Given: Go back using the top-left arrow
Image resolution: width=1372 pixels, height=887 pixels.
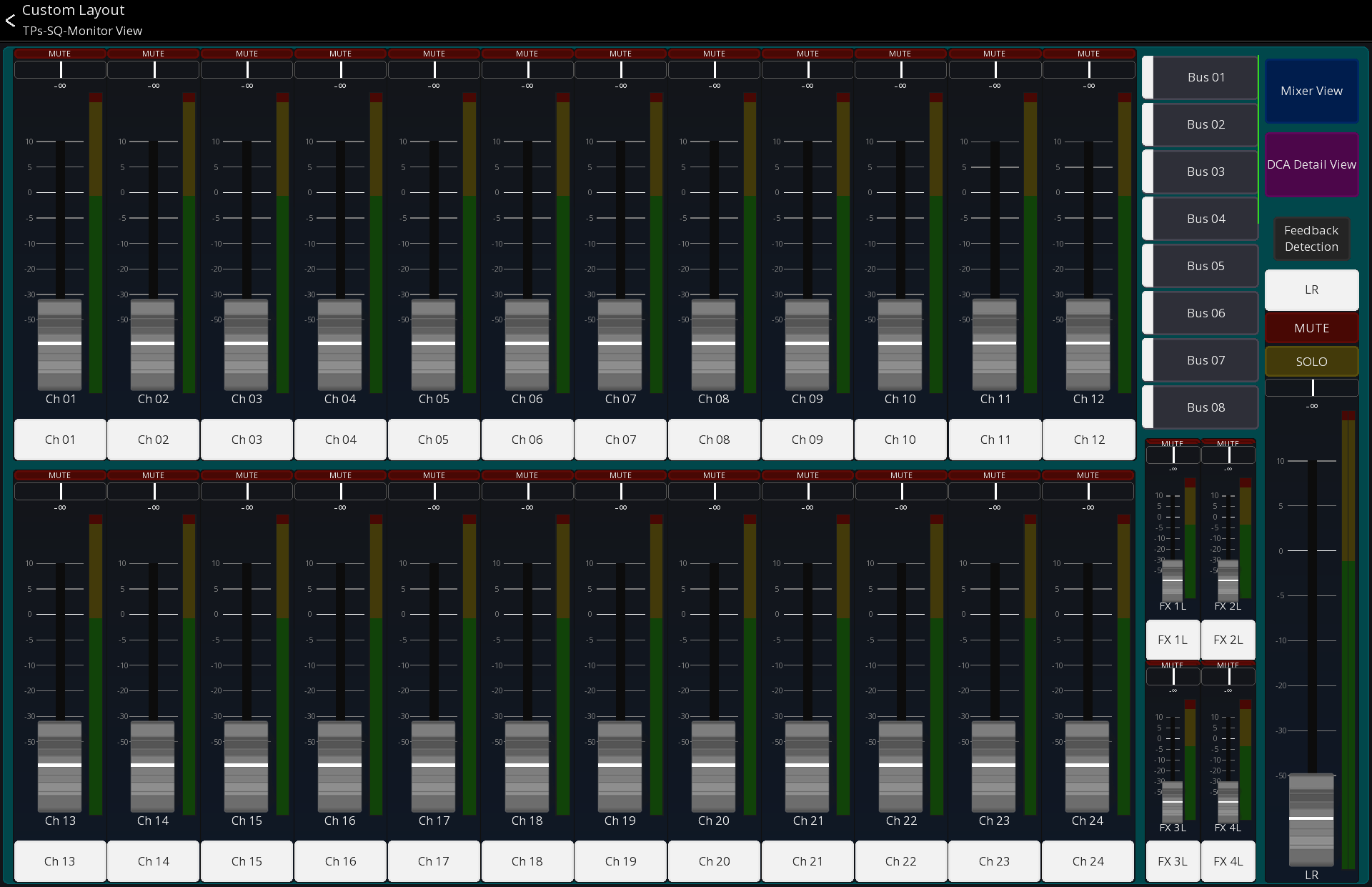Looking at the screenshot, I should 10,20.
